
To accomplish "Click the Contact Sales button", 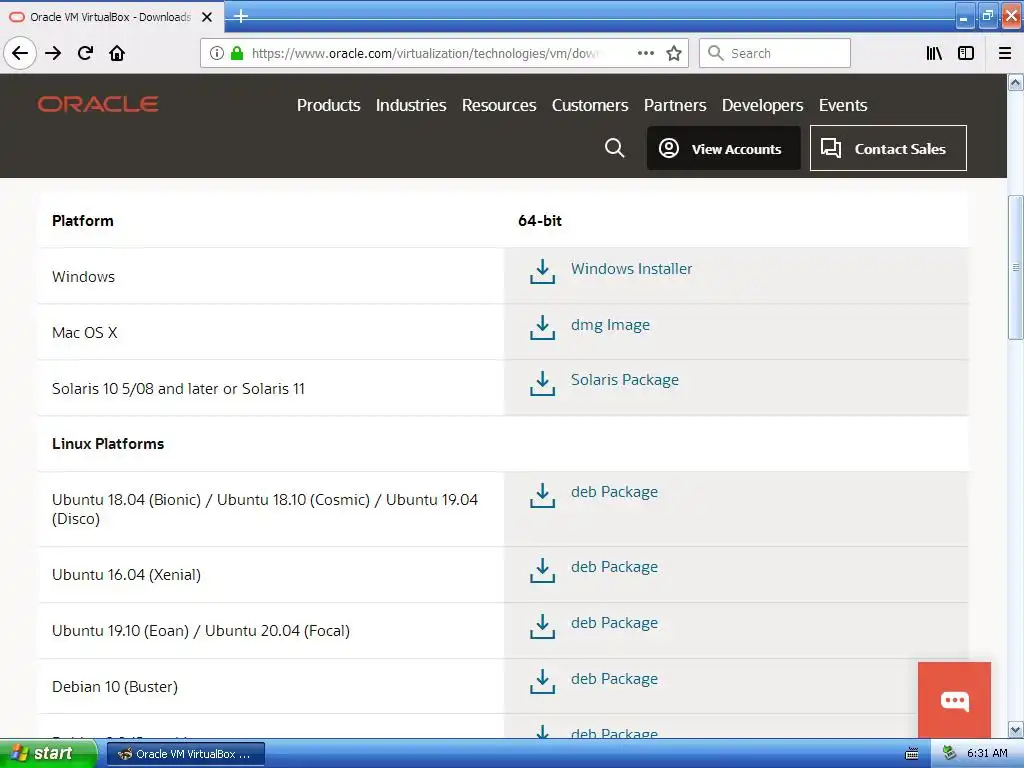I will coord(888,148).
